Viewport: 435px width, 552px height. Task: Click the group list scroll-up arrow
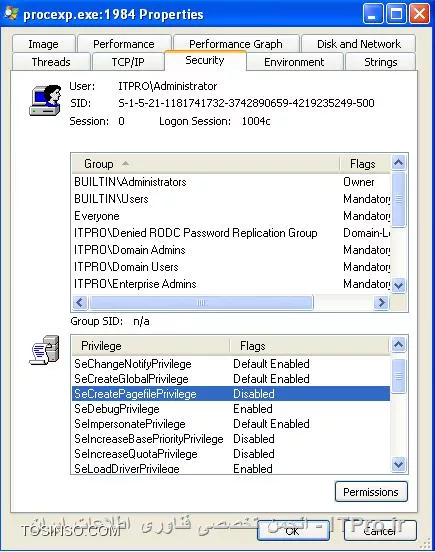coord(398,163)
